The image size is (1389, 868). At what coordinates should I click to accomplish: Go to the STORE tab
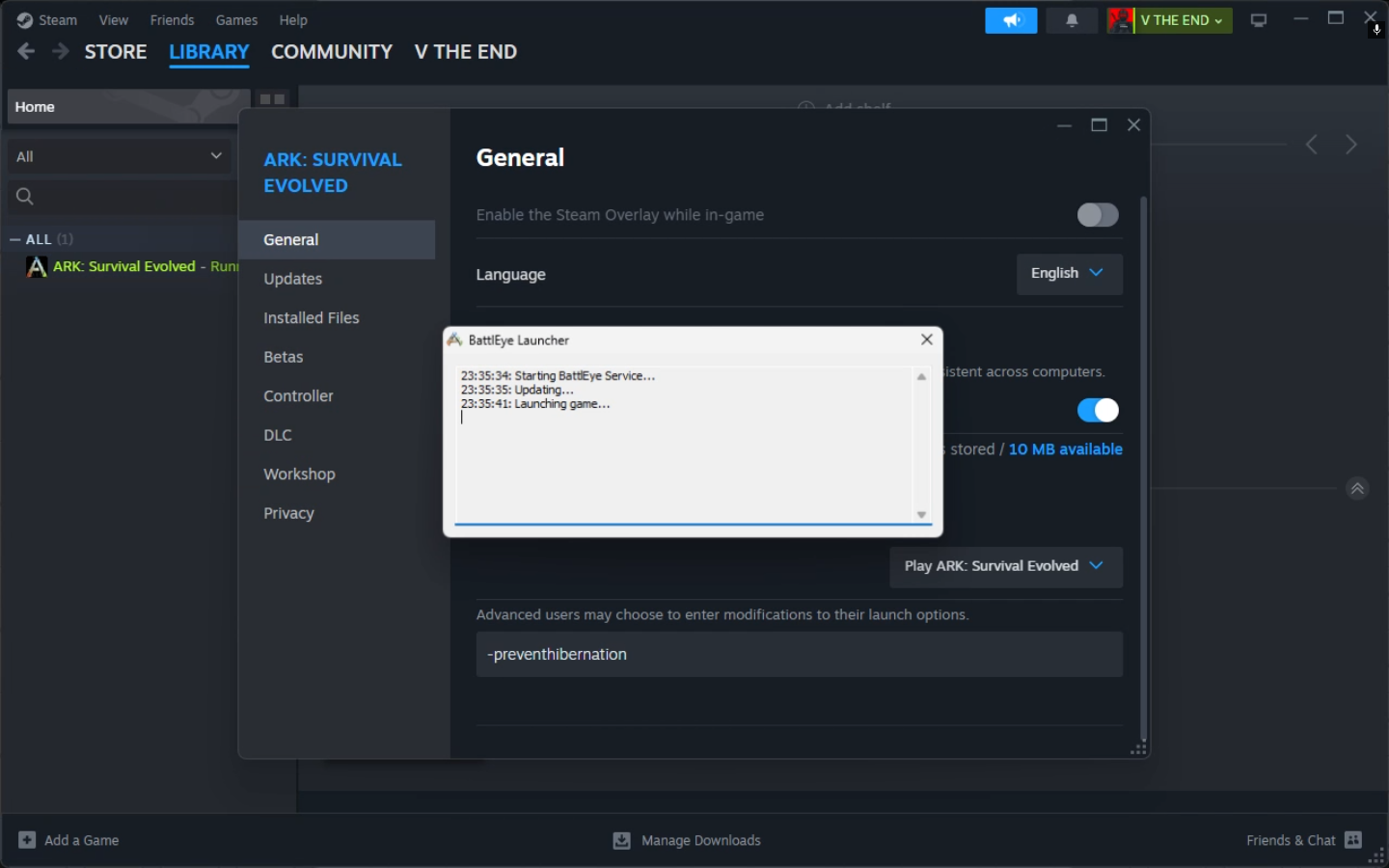coord(116,52)
